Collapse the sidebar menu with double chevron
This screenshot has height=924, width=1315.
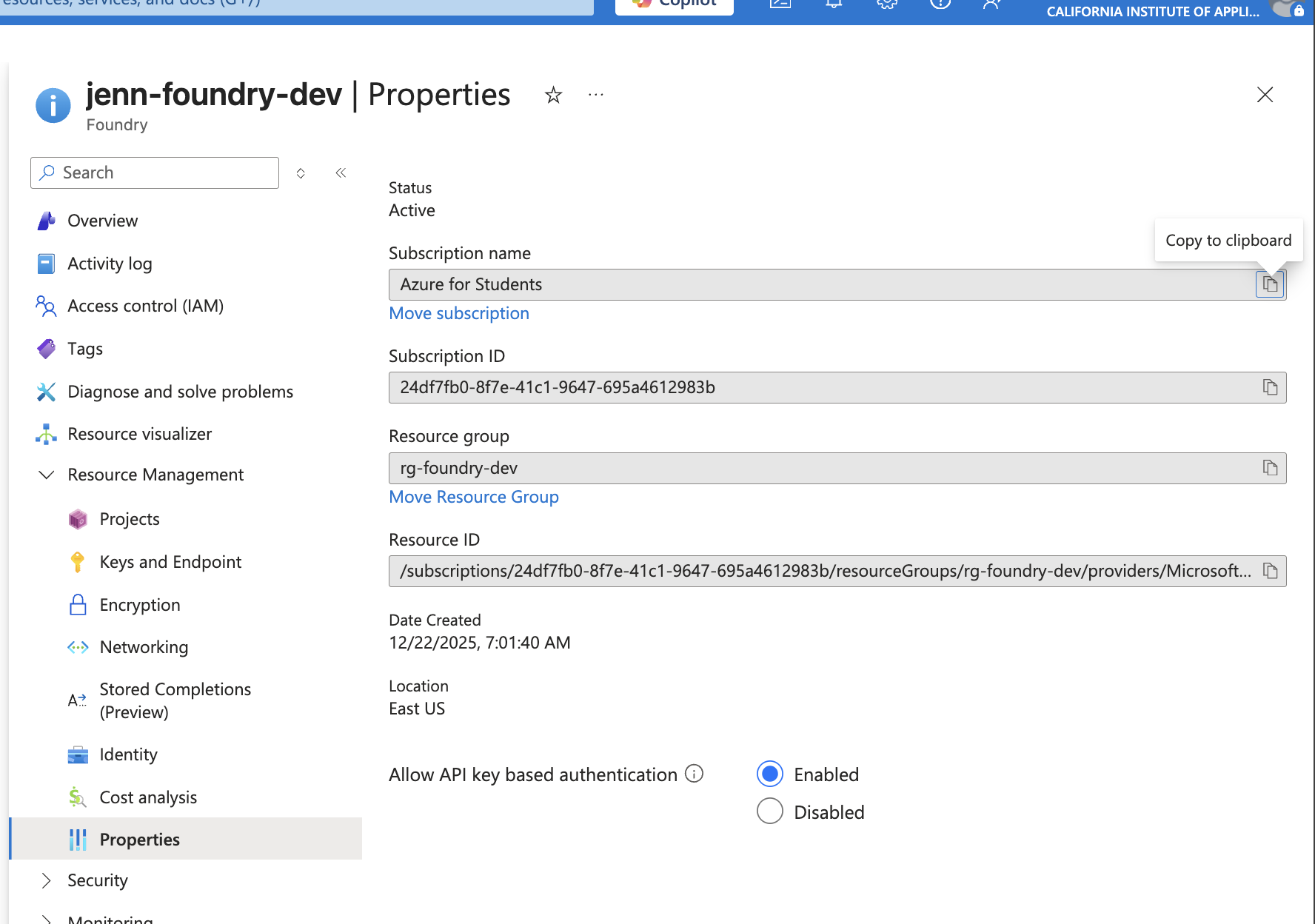point(341,173)
